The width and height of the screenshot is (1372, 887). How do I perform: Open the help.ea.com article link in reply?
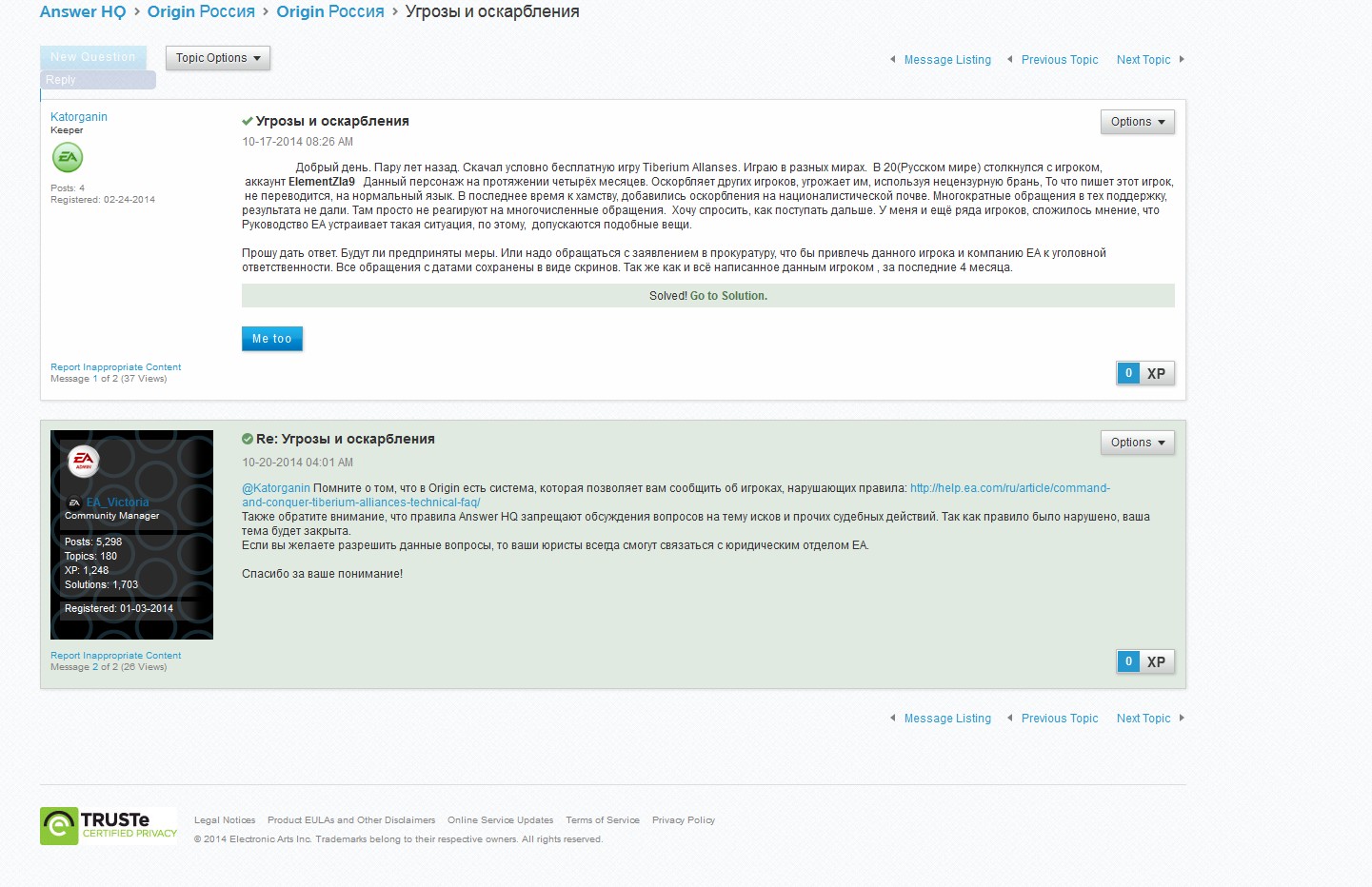[1009, 488]
